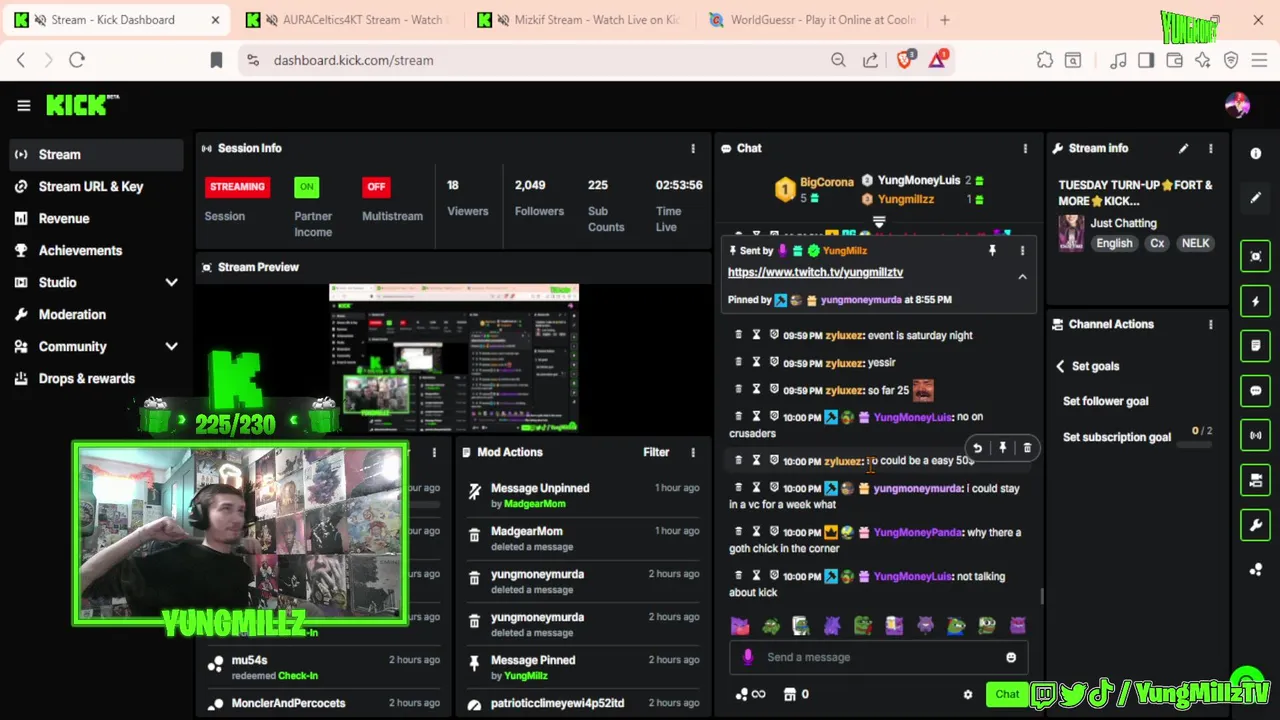Ban zyluxez on the 'so far 25' message
Screen dimensions: 1280x720
774,390
